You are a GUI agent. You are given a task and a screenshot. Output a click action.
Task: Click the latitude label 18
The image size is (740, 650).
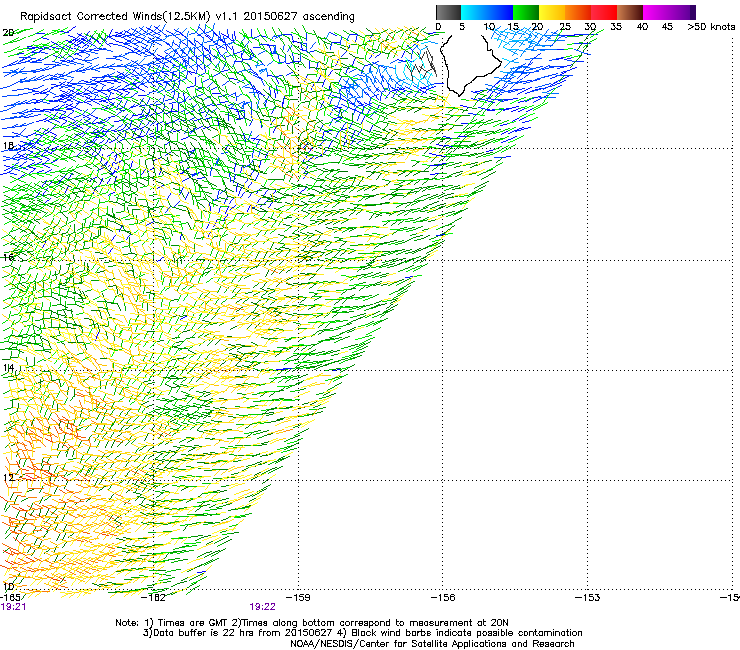point(8,146)
